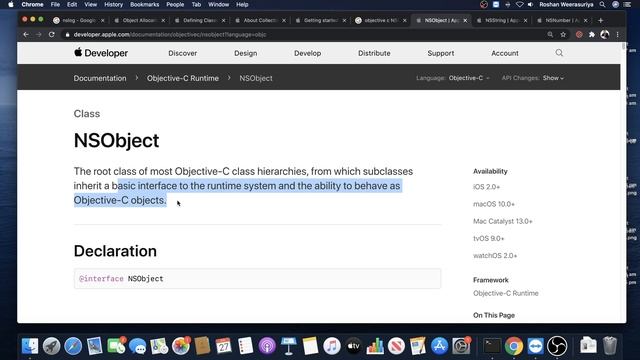This screenshot has height=360, width=640.
Task: Open the Chrome History menu
Action: click(113, 4)
